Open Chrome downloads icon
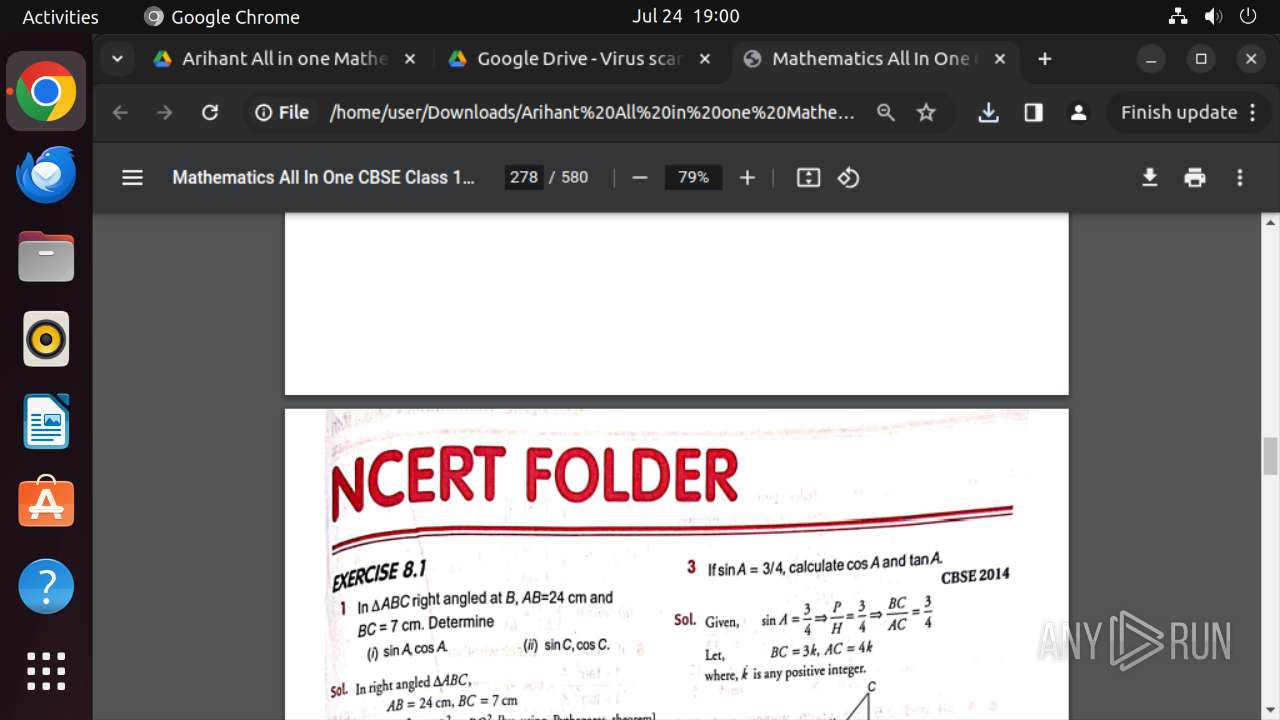Screen dimensions: 1280x720 [988, 113]
